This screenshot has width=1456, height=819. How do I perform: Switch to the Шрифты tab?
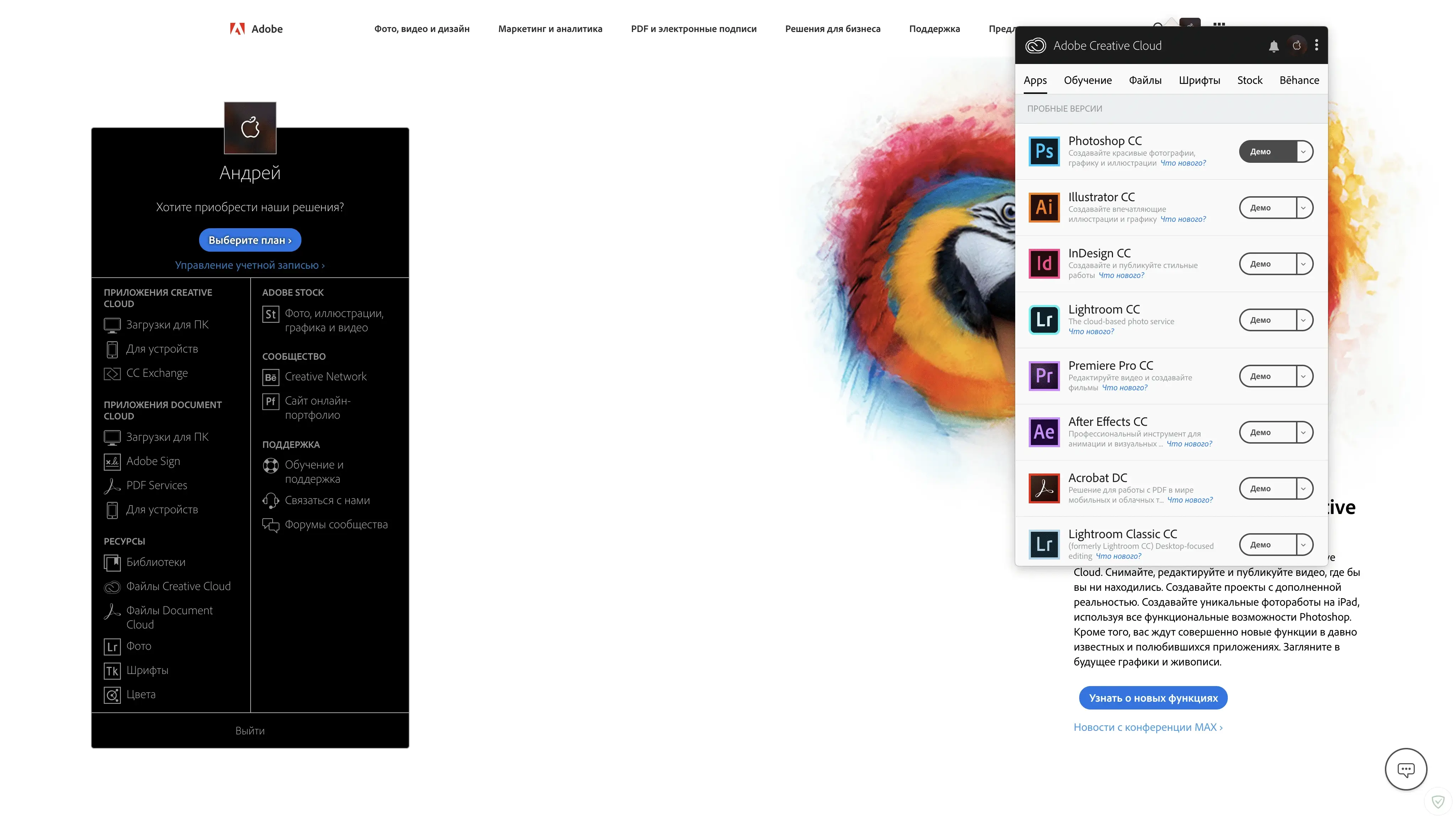pyautogui.click(x=1199, y=80)
